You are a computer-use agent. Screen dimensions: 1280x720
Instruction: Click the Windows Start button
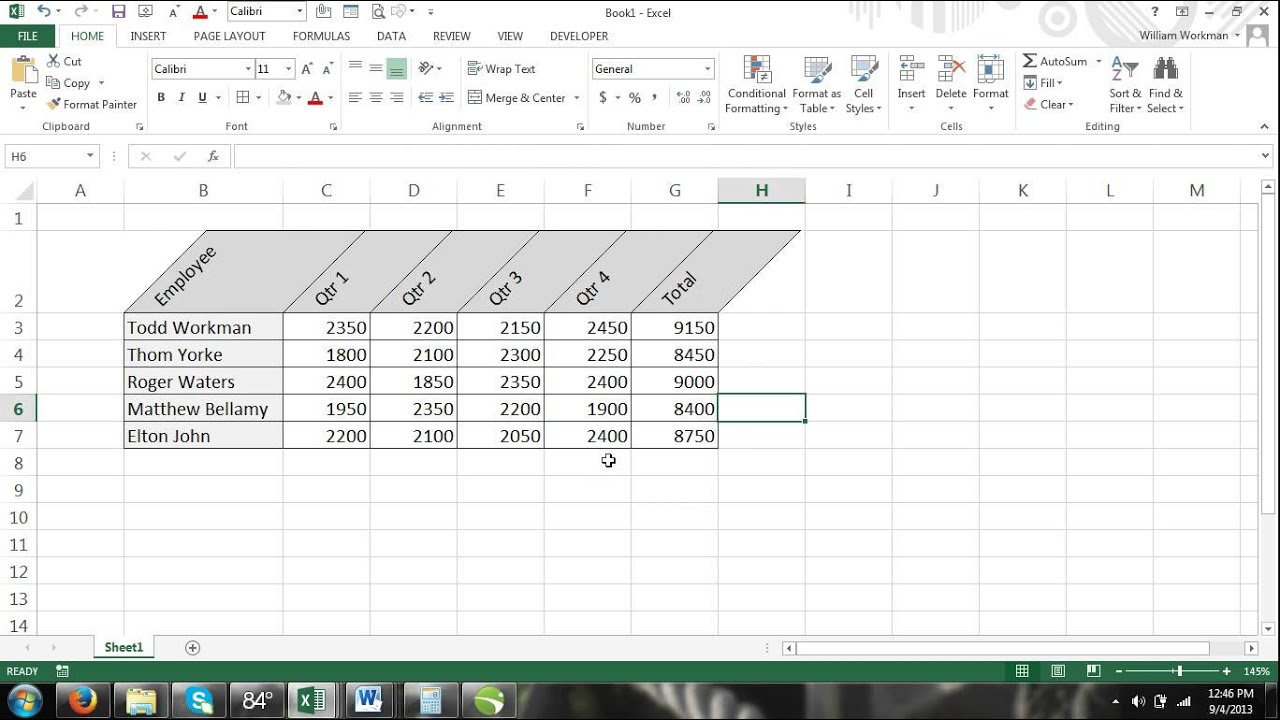pyautogui.click(x=24, y=700)
